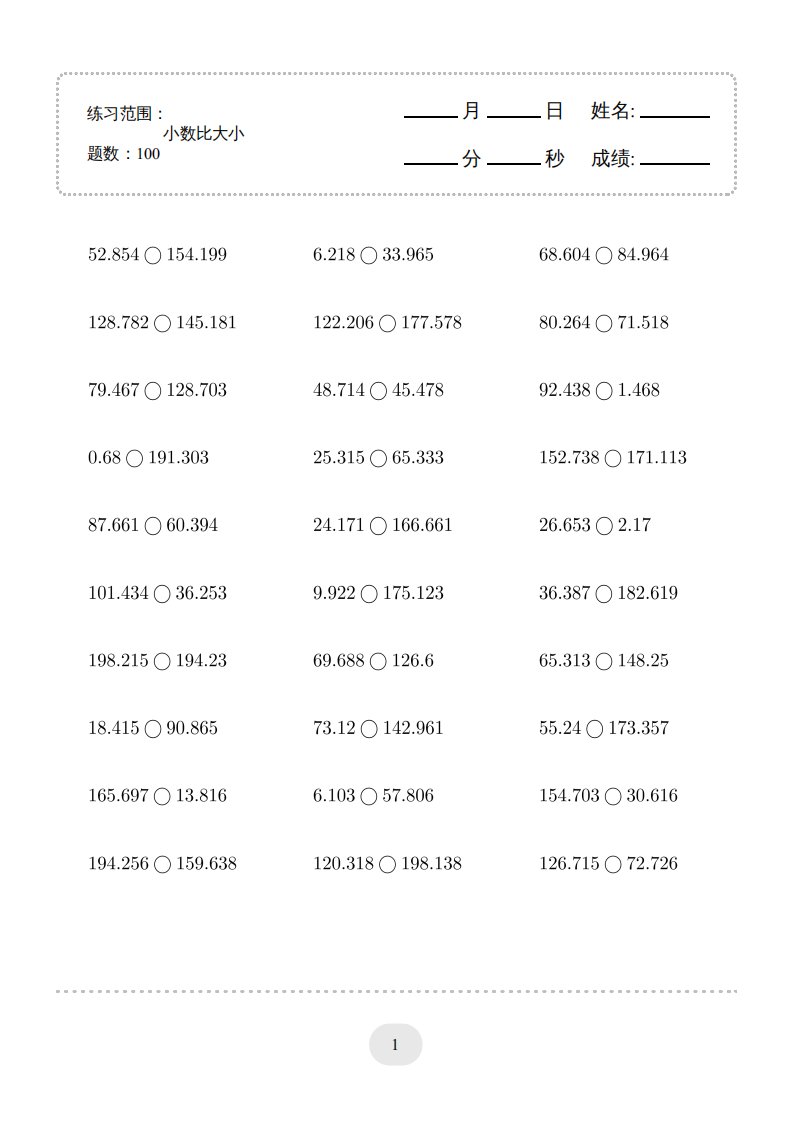Click the 小数比大小 practice range text
This screenshot has width=793, height=1122.
click(204, 133)
